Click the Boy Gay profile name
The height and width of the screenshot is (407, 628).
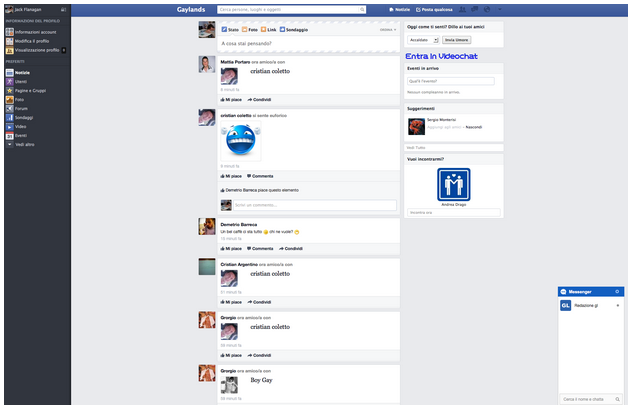coord(261,380)
